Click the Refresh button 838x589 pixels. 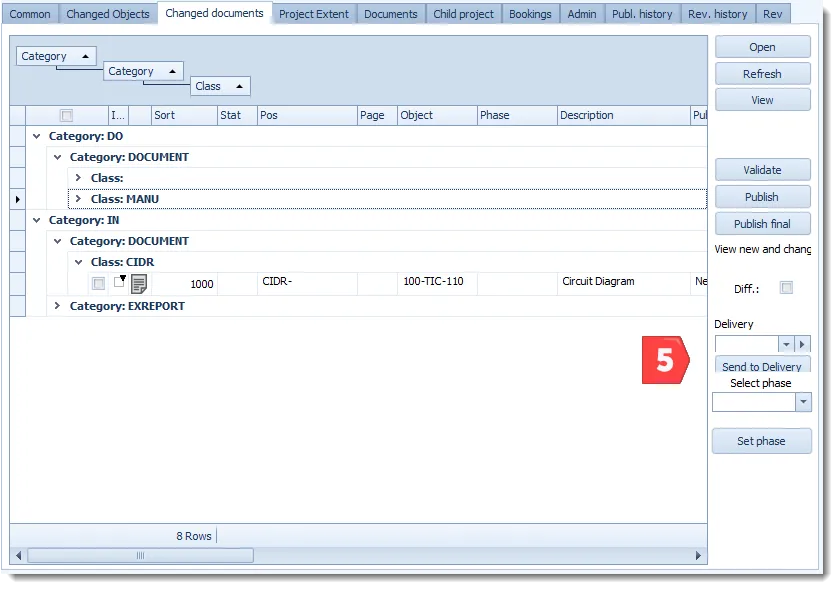[763, 74]
